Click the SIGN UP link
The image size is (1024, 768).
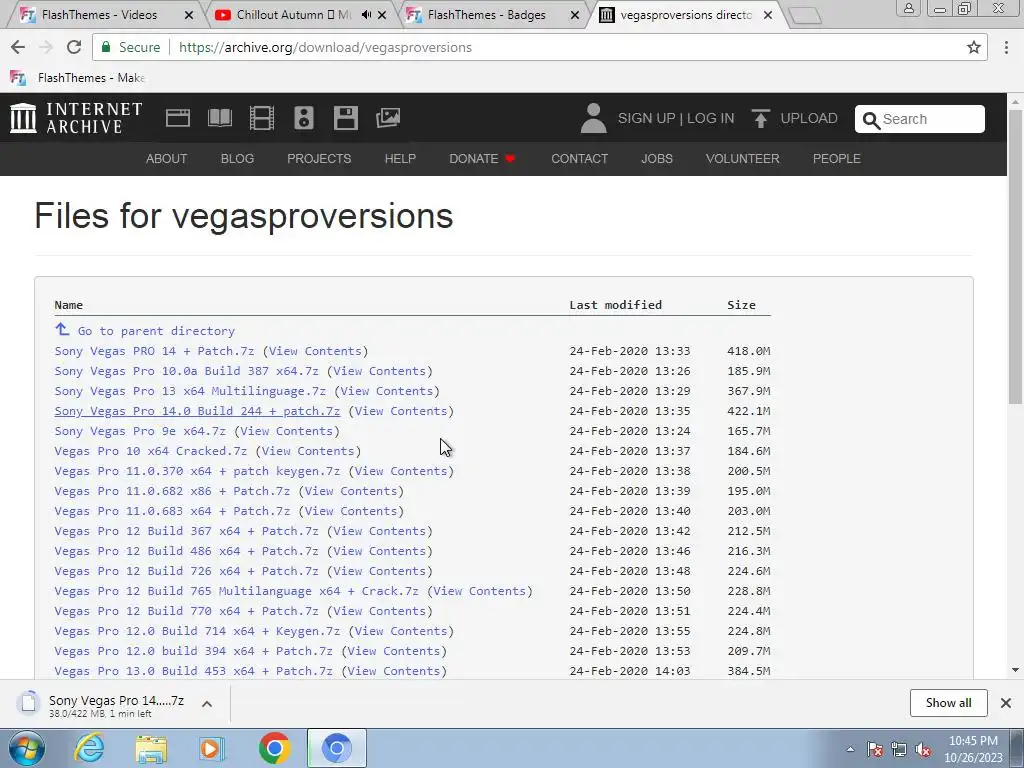pyautogui.click(x=647, y=118)
